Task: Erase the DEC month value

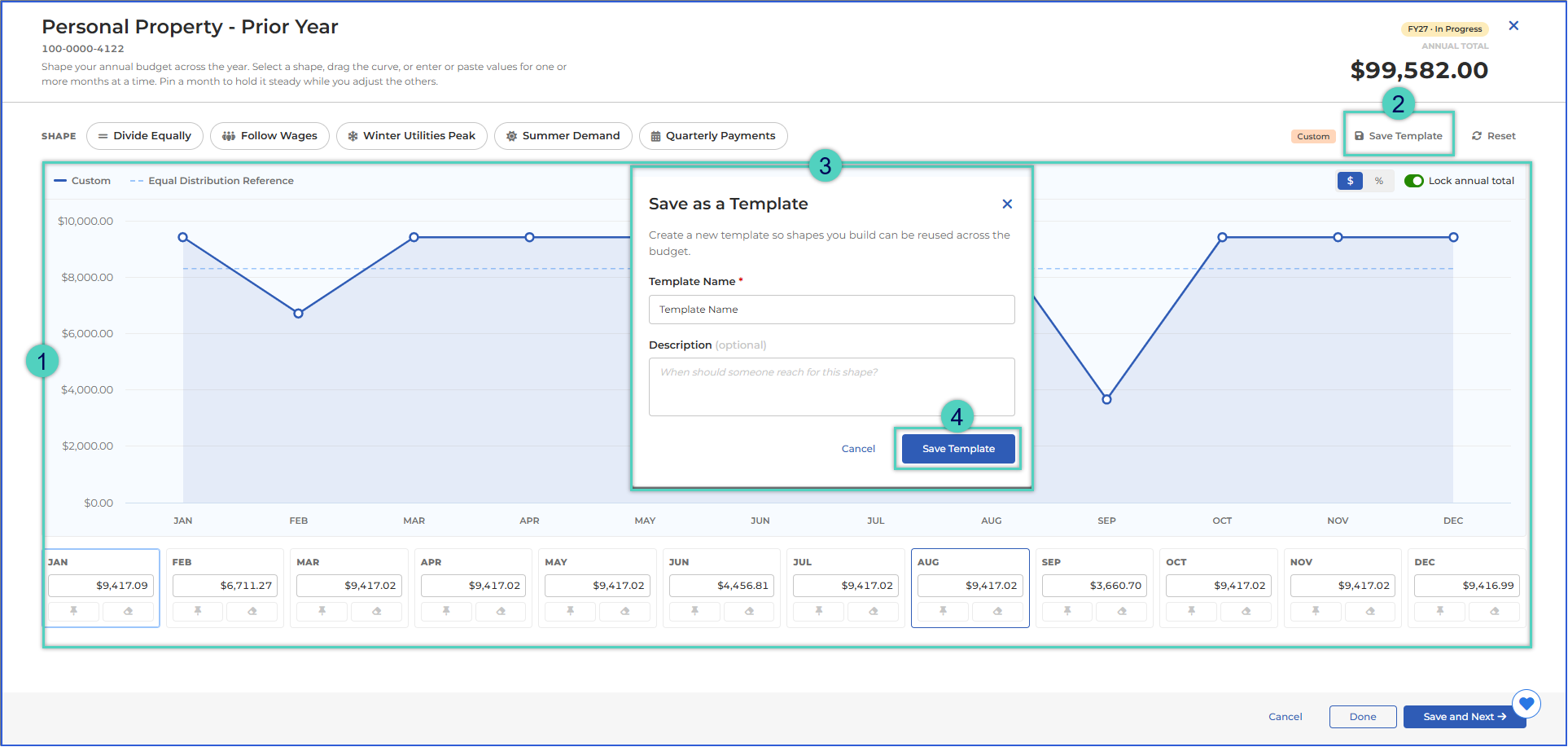Action: (1495, 611)
